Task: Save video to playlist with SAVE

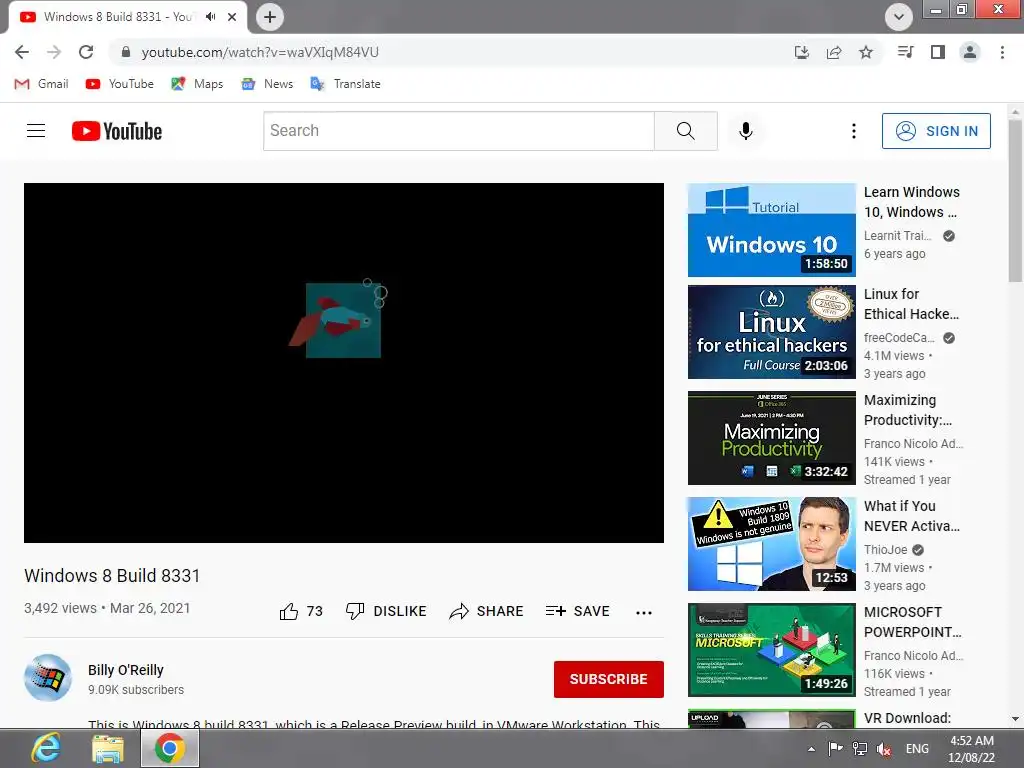Action: pyautogui.click(x=577, y=611)
